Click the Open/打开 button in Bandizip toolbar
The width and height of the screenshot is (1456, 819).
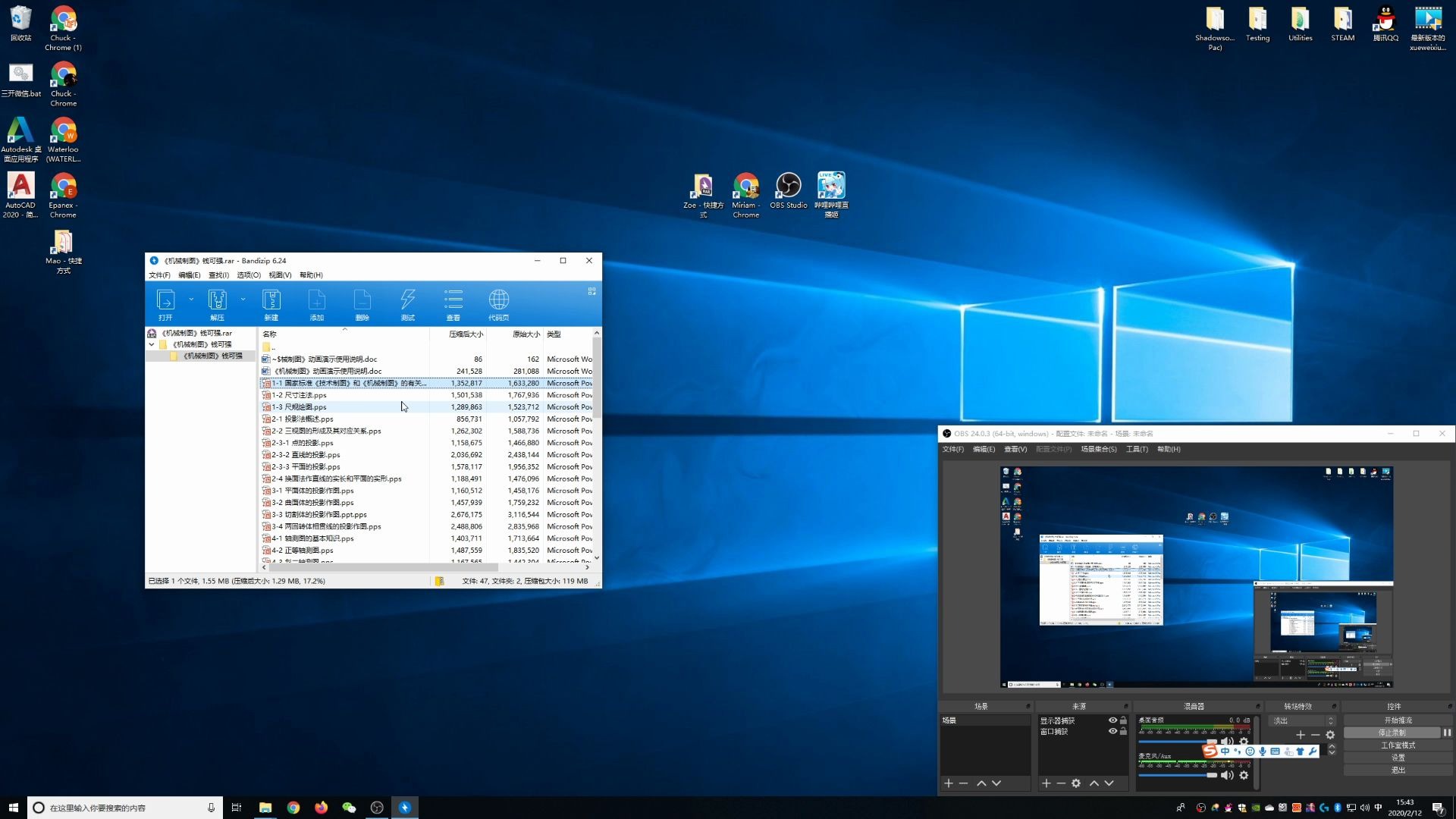pyautogui.click(x=166, y=304)
